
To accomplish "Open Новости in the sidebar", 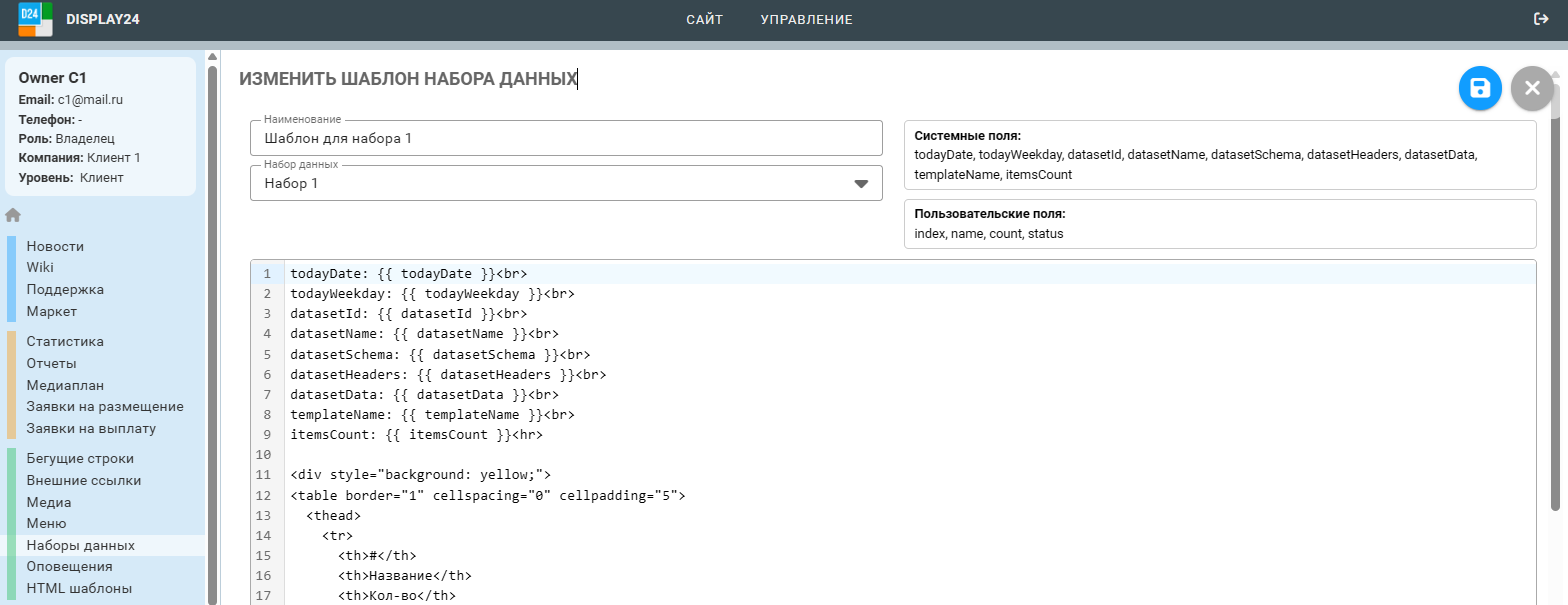I will 55,246.
